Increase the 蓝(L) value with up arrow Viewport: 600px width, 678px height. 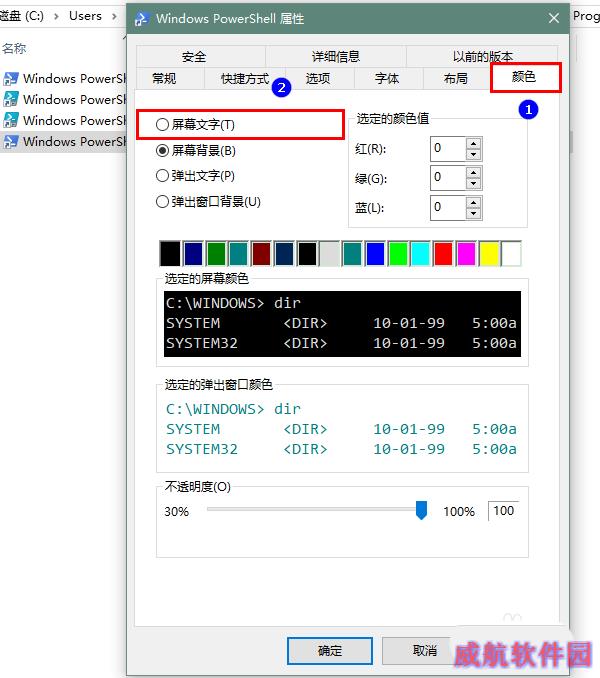tap(474, 203)
